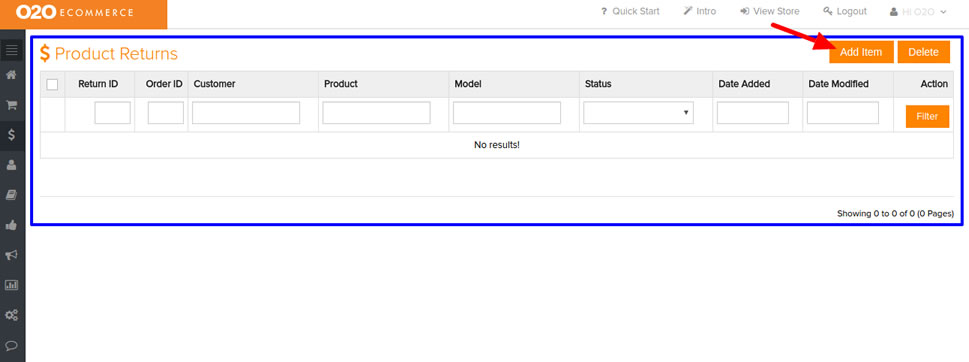
Task: Expand the Status filter dropdown
Action: click(638, 113)
